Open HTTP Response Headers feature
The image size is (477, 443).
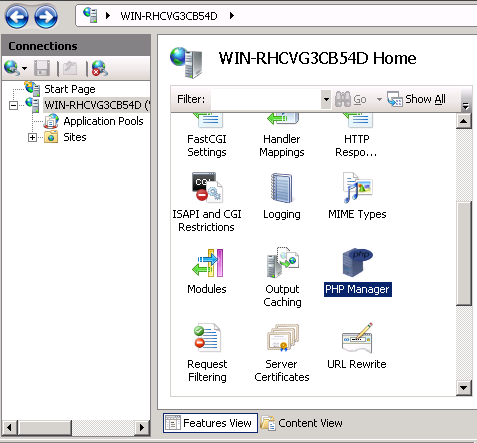coord(357,135)
